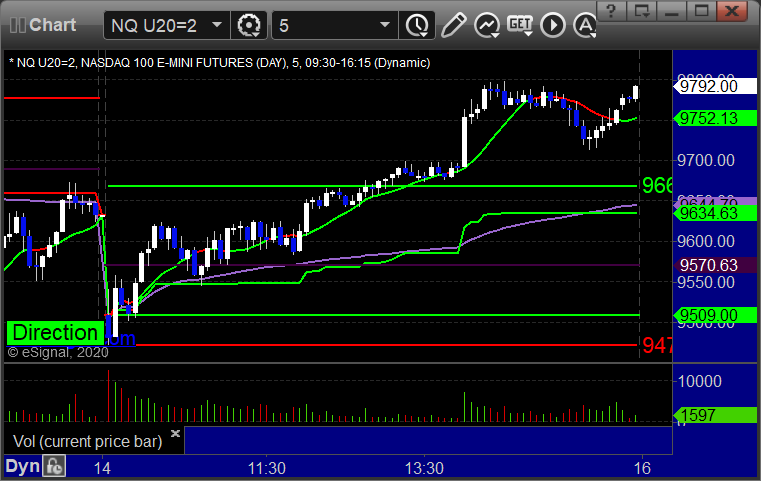This screenshot has height=481, width=761.
Task: Click the green Direction label
Action: coord(55,333)
